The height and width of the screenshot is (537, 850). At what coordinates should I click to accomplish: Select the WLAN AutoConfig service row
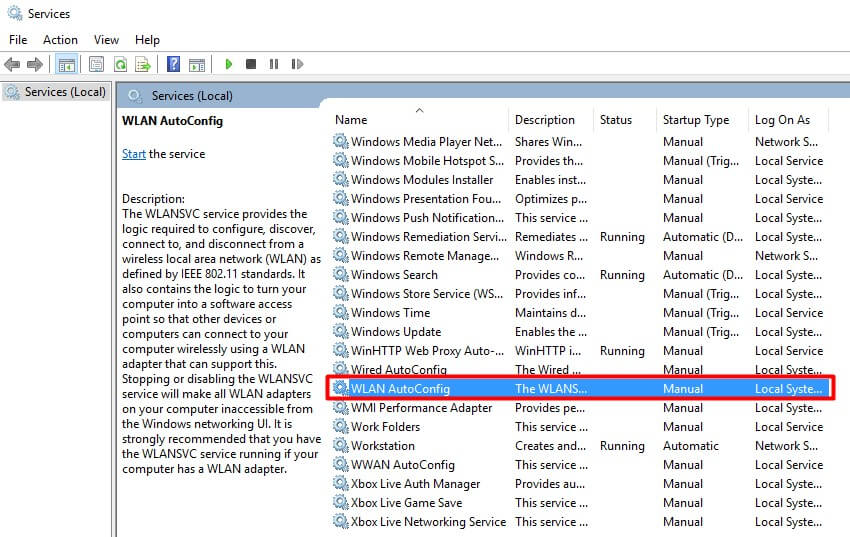coord(579,389)
